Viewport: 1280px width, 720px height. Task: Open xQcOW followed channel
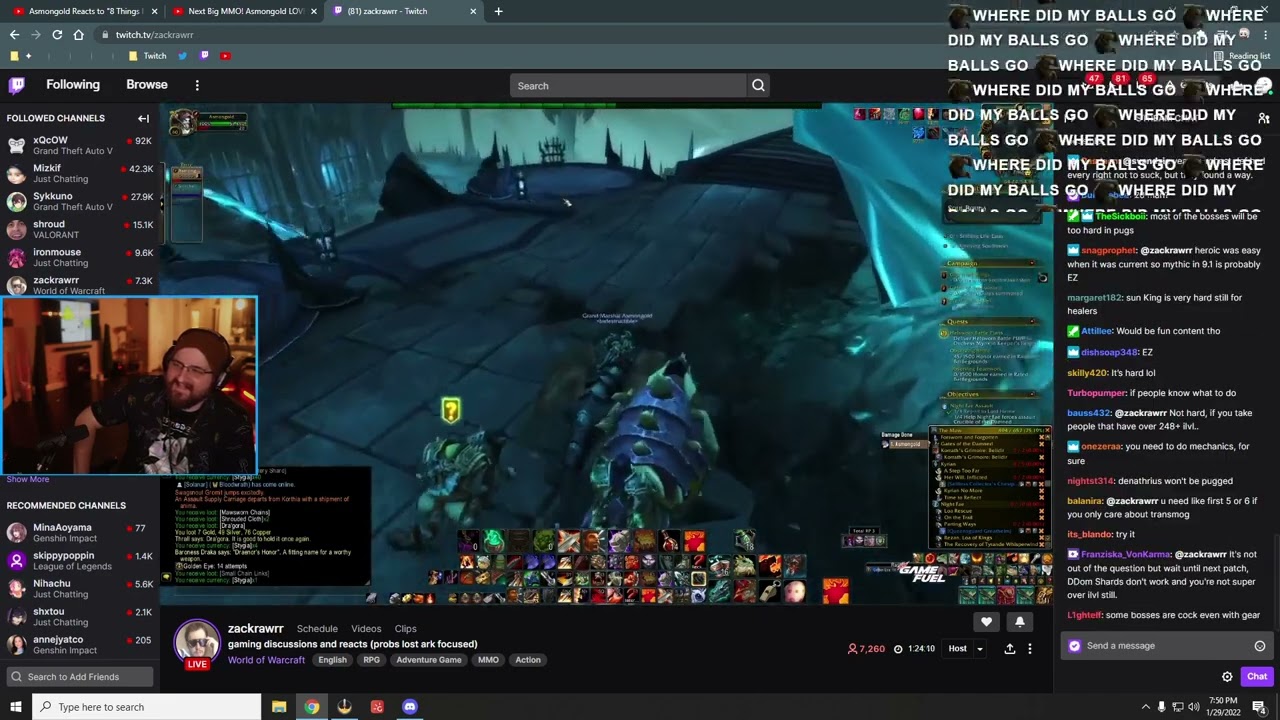[79, 146]
